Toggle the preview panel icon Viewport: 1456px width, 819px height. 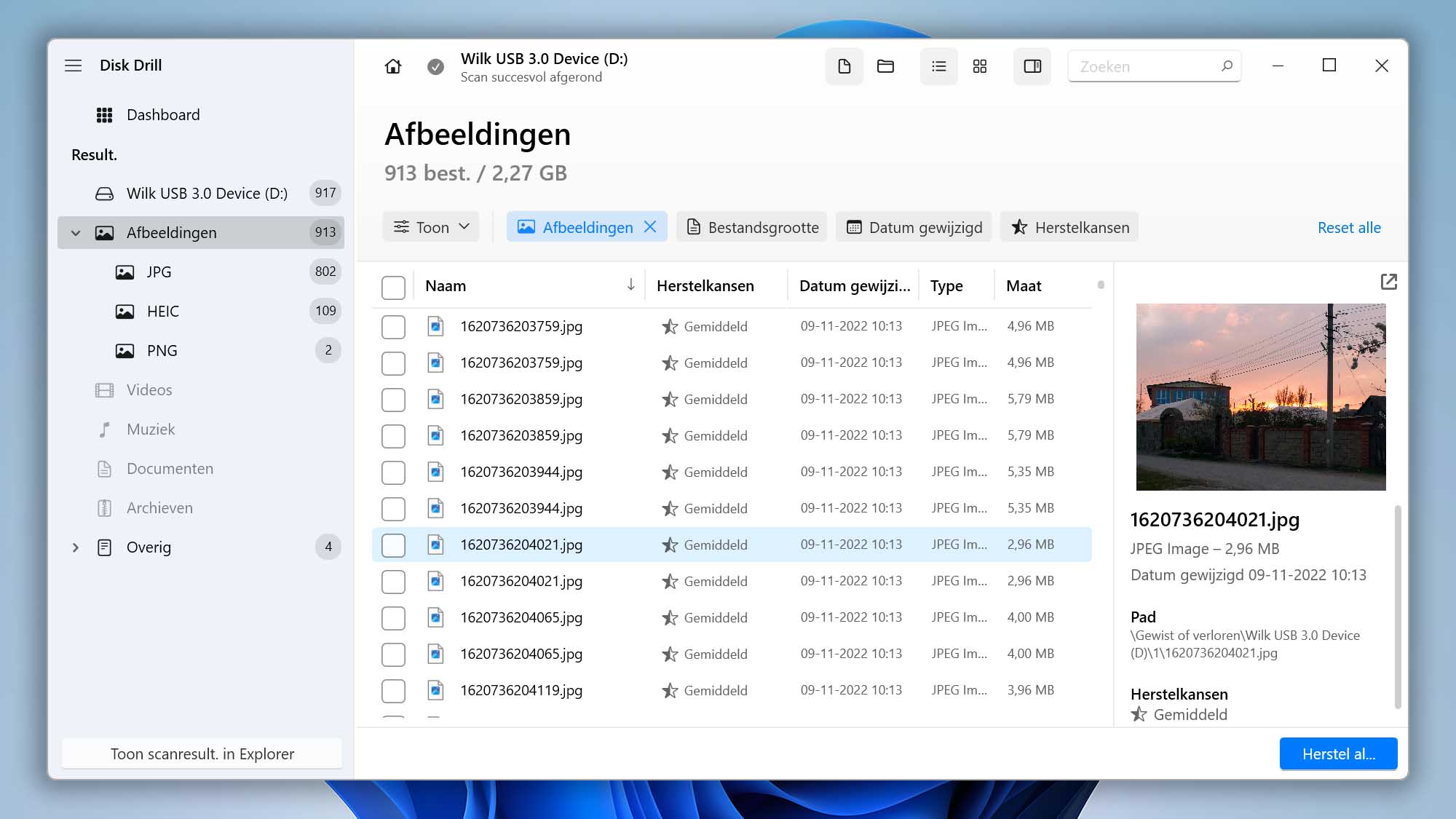point(1032,66)
